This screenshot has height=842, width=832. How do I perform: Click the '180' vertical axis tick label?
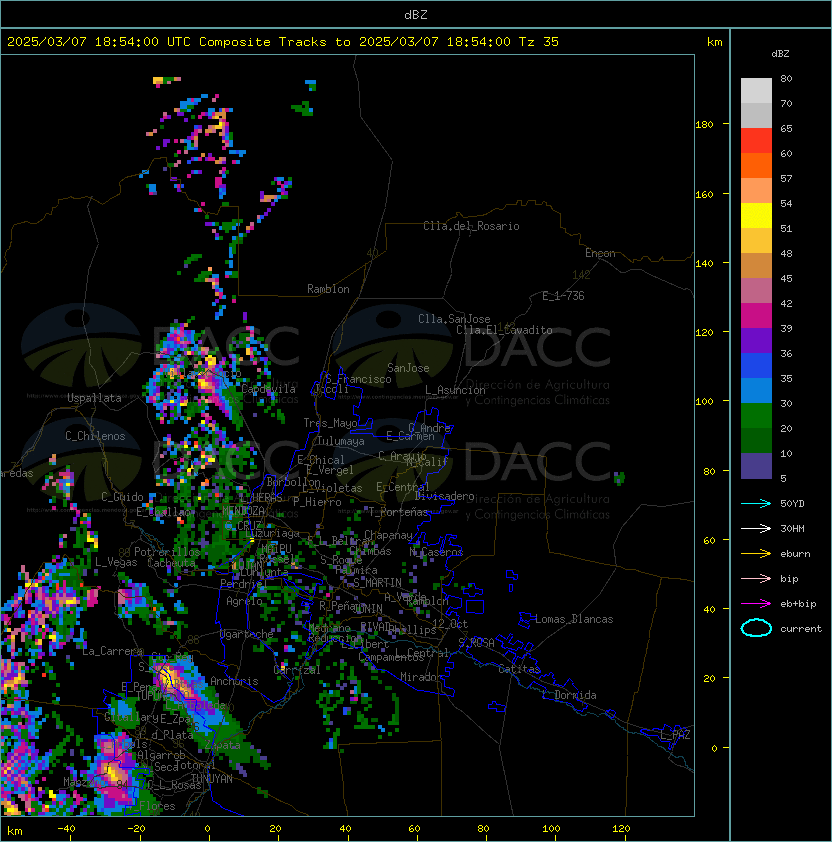[x=704, y=125]
